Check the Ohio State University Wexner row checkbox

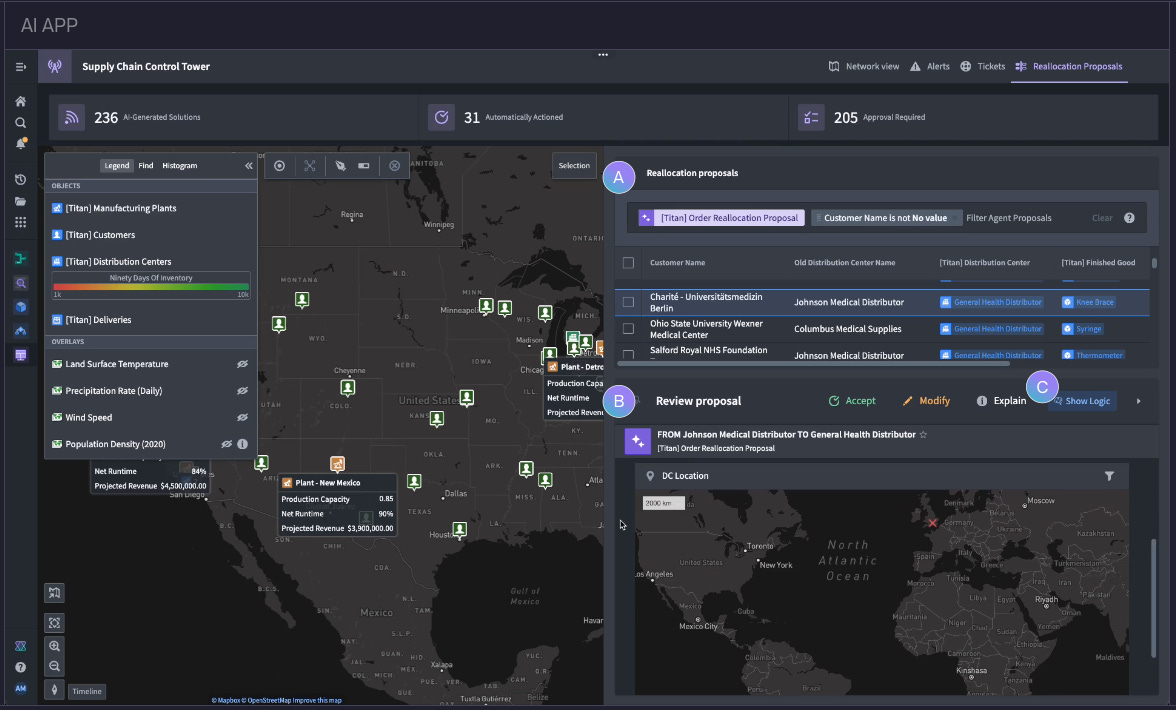(x=628, y=328)
